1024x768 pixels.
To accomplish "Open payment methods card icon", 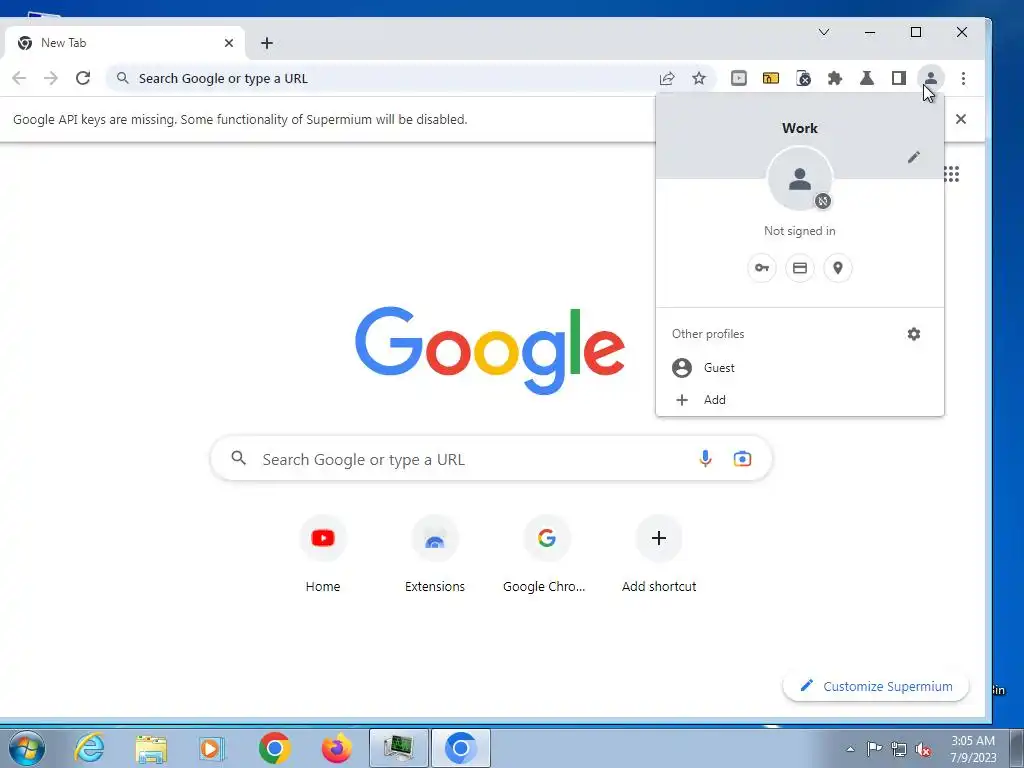I will [799, 268].
